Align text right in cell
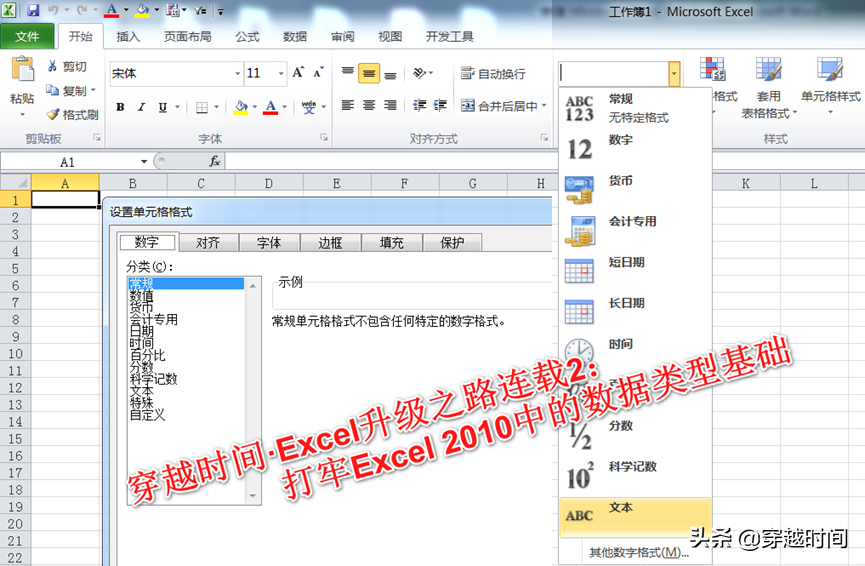The image size is (865, 566). (391, 105)
